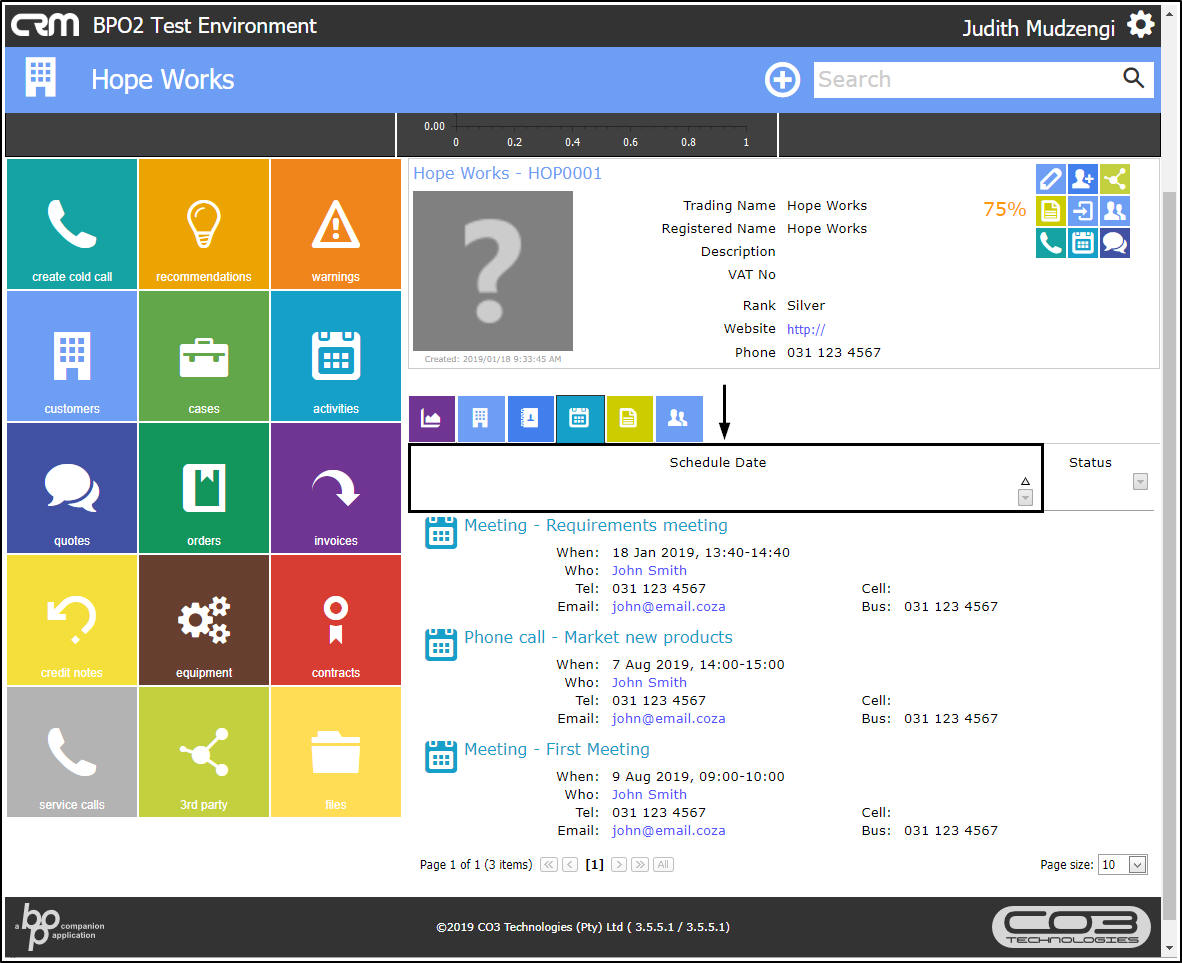This screenshot has width=1182, height=963.
Task: Open the create cold call tile
Action: tap(72, 224)
